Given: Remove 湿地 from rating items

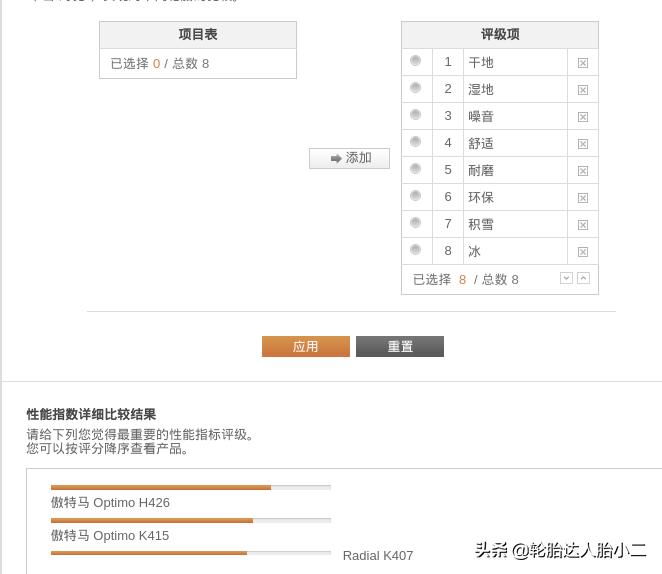Looking at the screenshot, I should point(583,90).
